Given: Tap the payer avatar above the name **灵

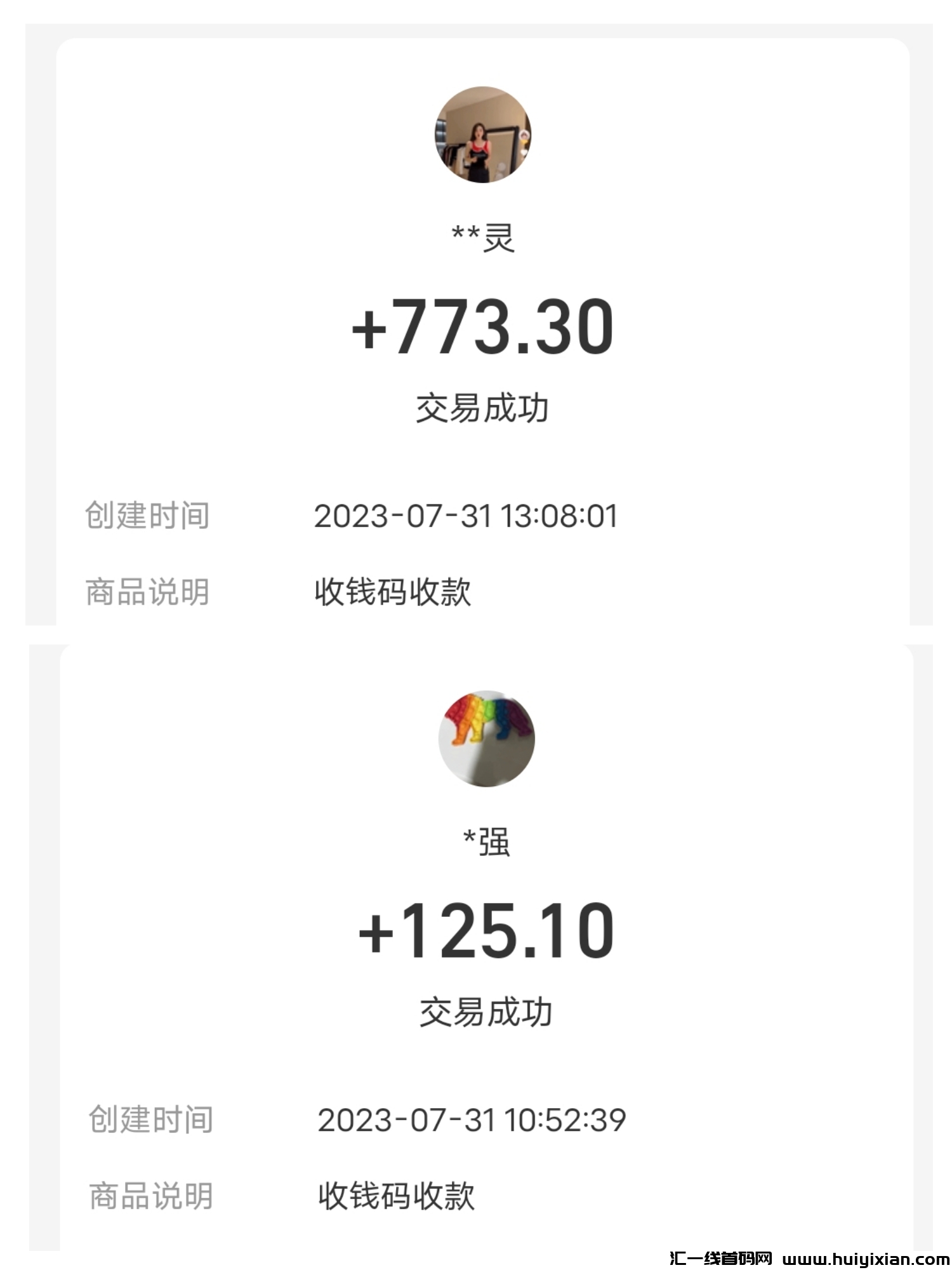Looking at the screenshot, I should (x=482, y=135).
